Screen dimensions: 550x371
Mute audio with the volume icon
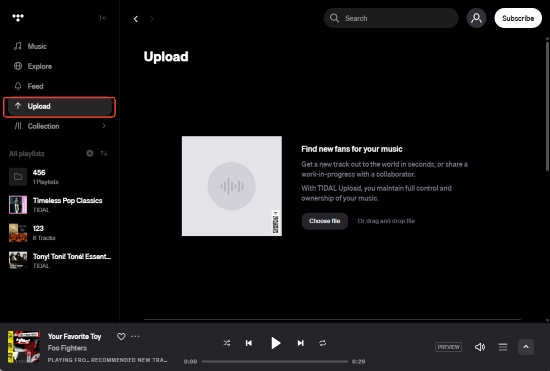[479, 347]
